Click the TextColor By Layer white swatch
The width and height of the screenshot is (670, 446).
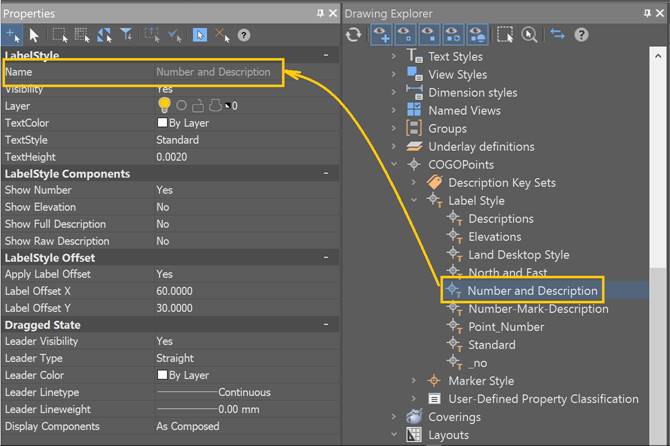pyautogui.click(x=162, y=123)
